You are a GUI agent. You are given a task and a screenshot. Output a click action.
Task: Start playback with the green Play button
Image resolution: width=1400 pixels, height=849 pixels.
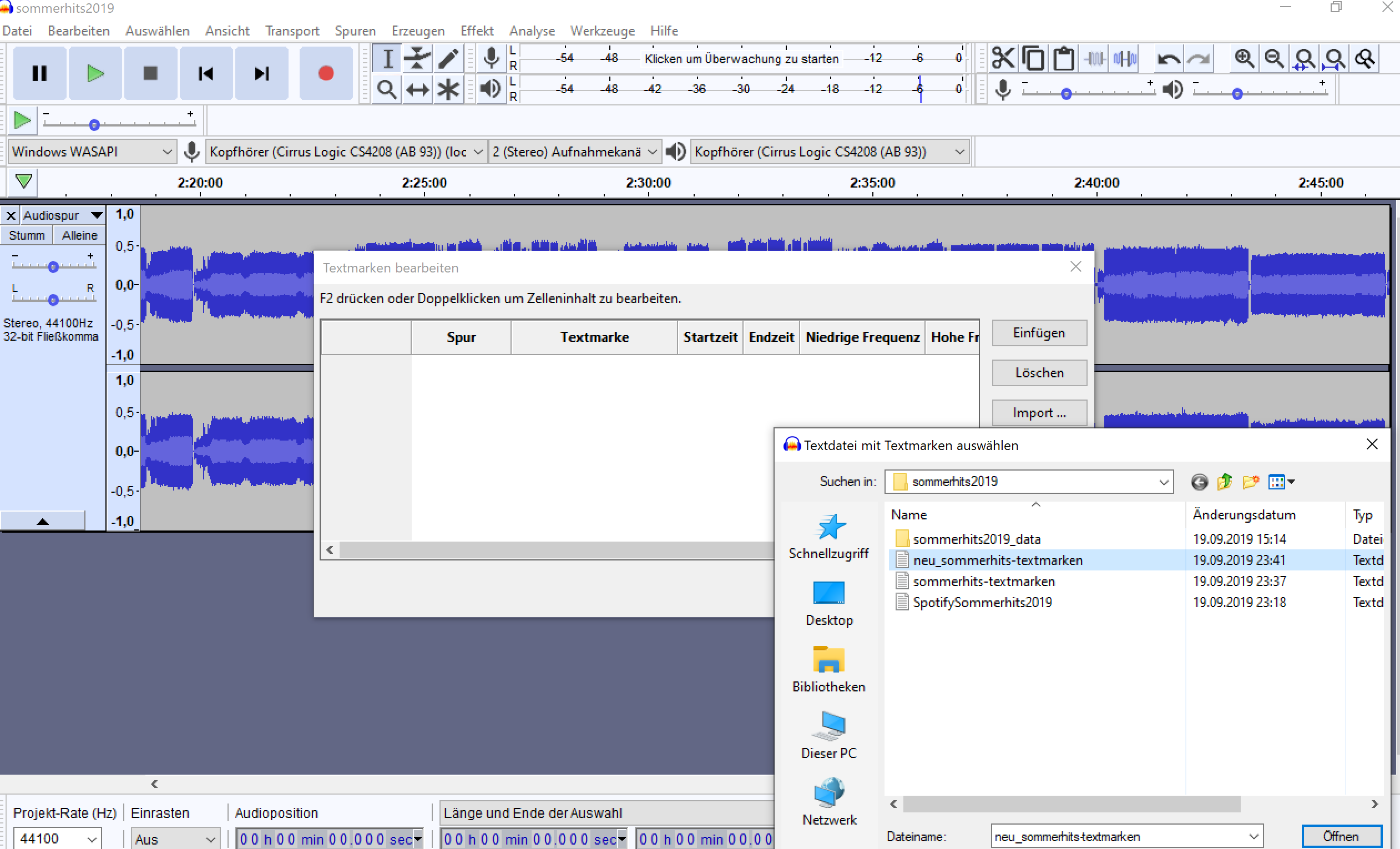point(95,73)
